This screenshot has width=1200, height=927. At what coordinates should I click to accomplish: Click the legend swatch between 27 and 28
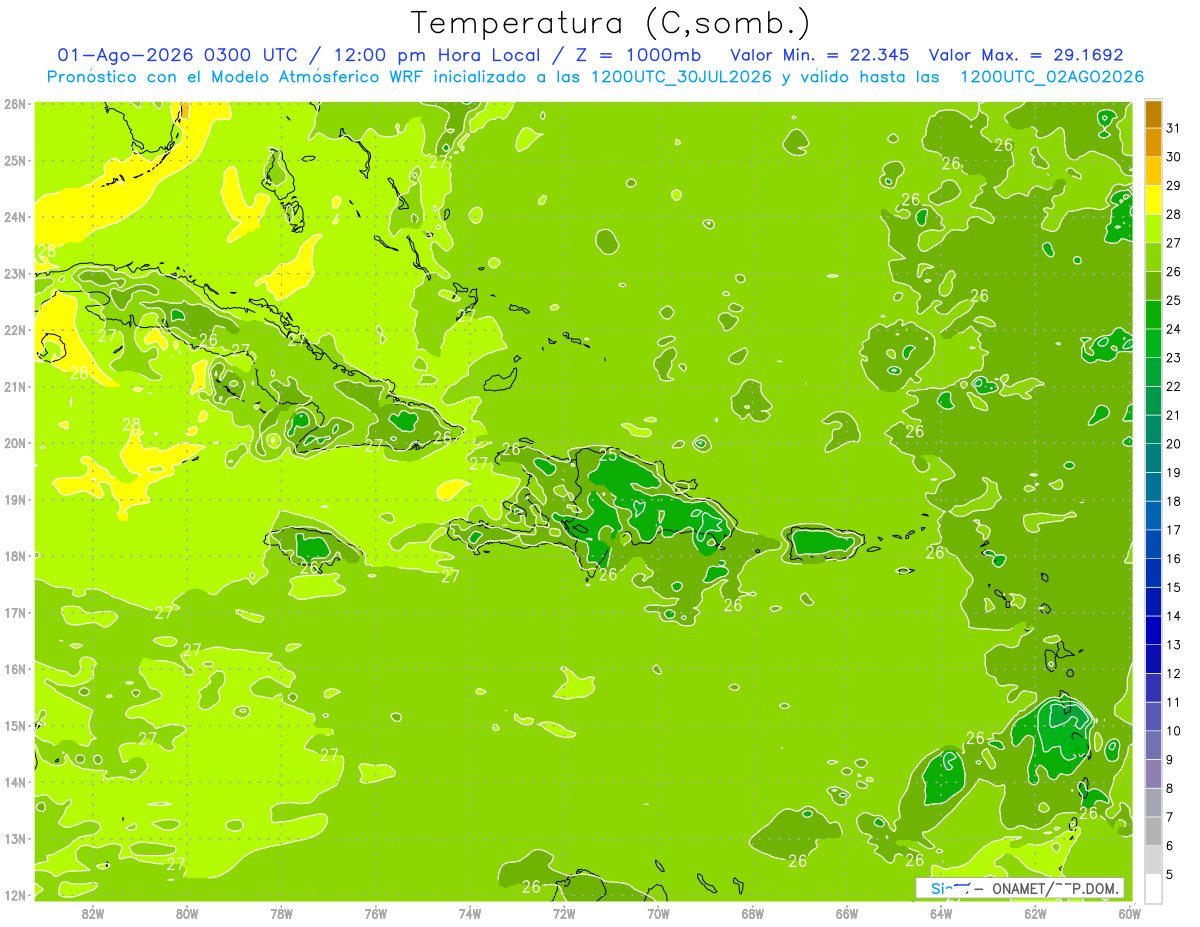(1154, 229)
